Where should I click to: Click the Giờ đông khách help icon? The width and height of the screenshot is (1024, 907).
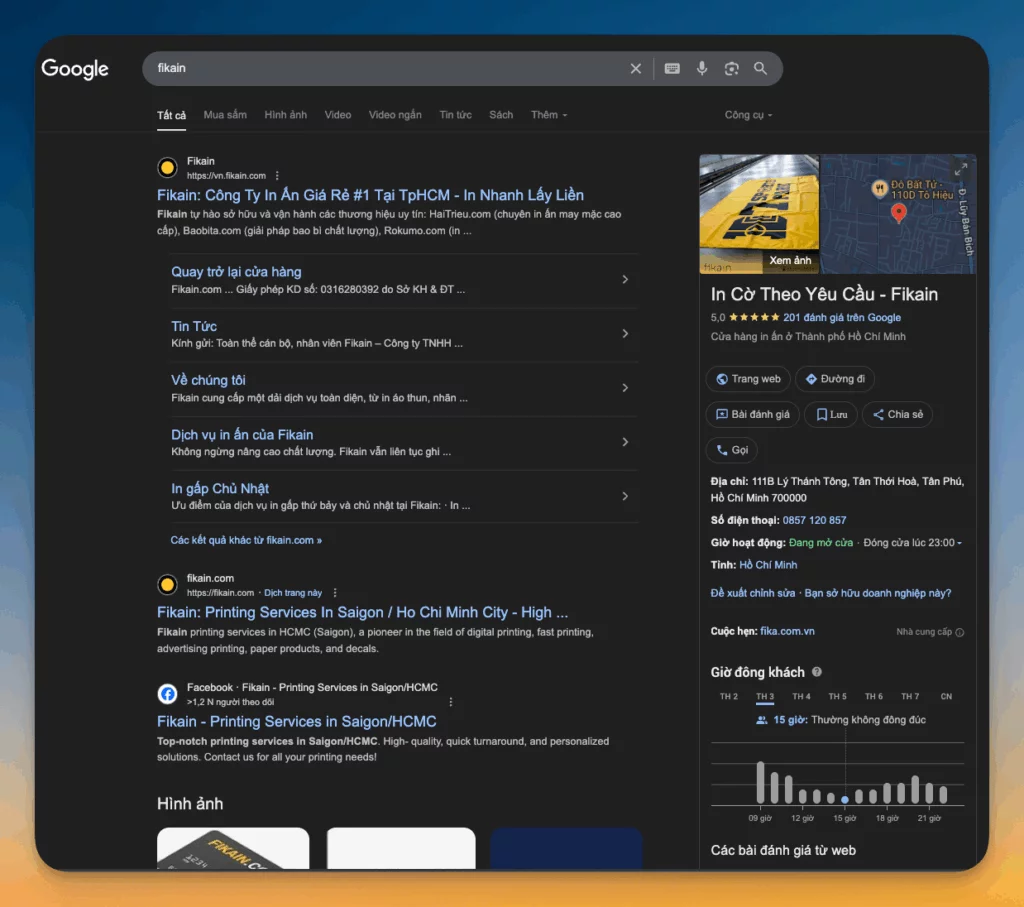[816, 672]
